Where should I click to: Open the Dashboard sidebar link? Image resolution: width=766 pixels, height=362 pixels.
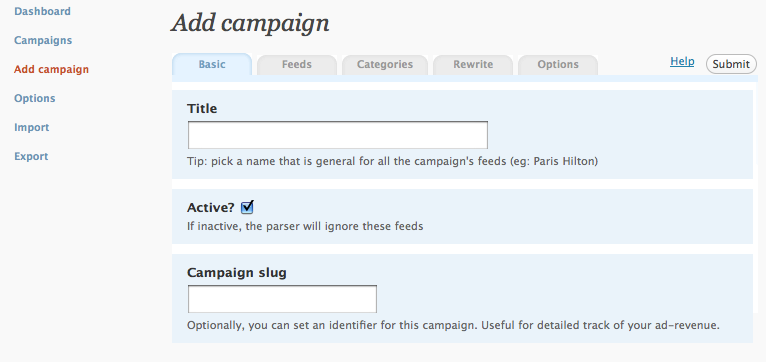[43, 11]
